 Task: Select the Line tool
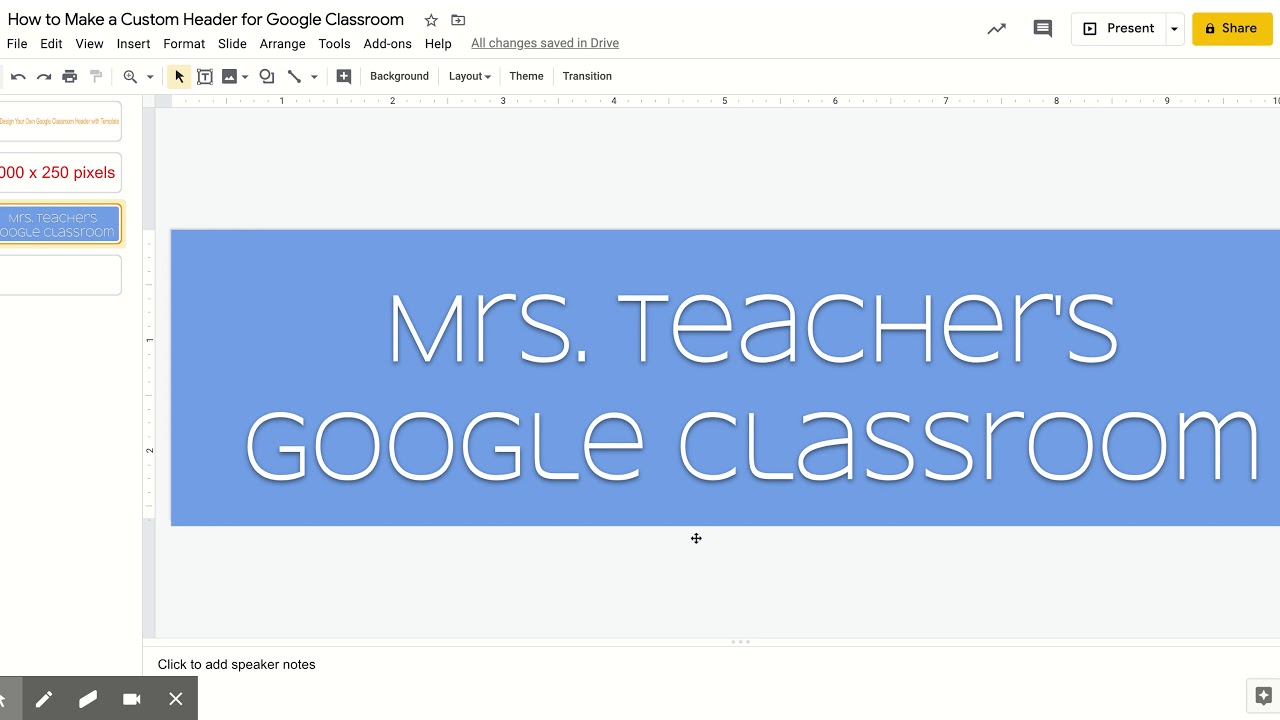pyautogui.click(x=294, y=76)
